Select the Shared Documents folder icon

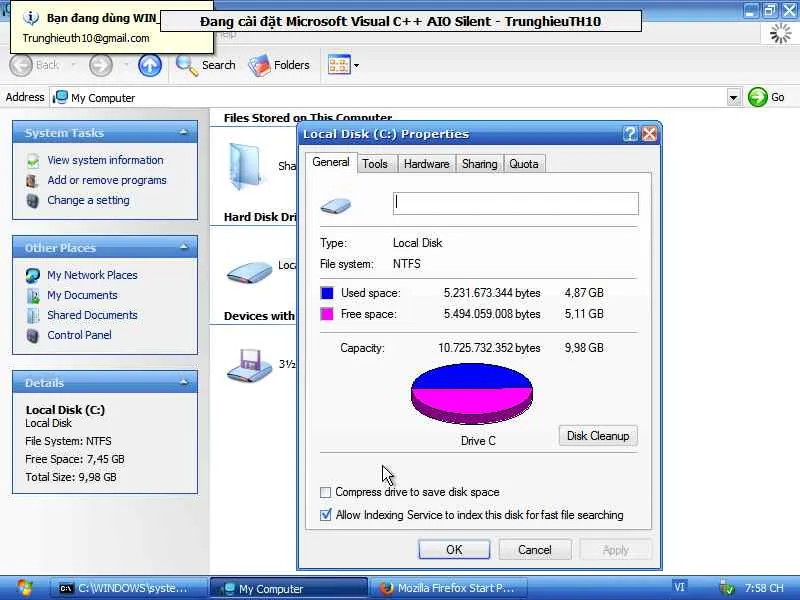click(x=244, y=166)
